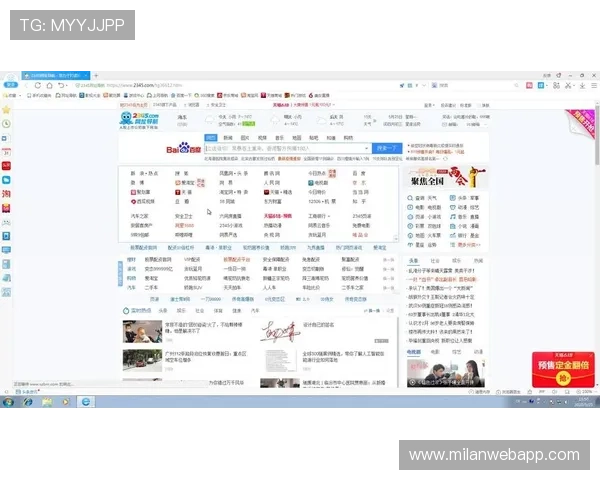The height and width of the screenshot is (480, 600).
Task: Close the red 预售定金翻倍 floating ad
Action: [x=592, y=356]
